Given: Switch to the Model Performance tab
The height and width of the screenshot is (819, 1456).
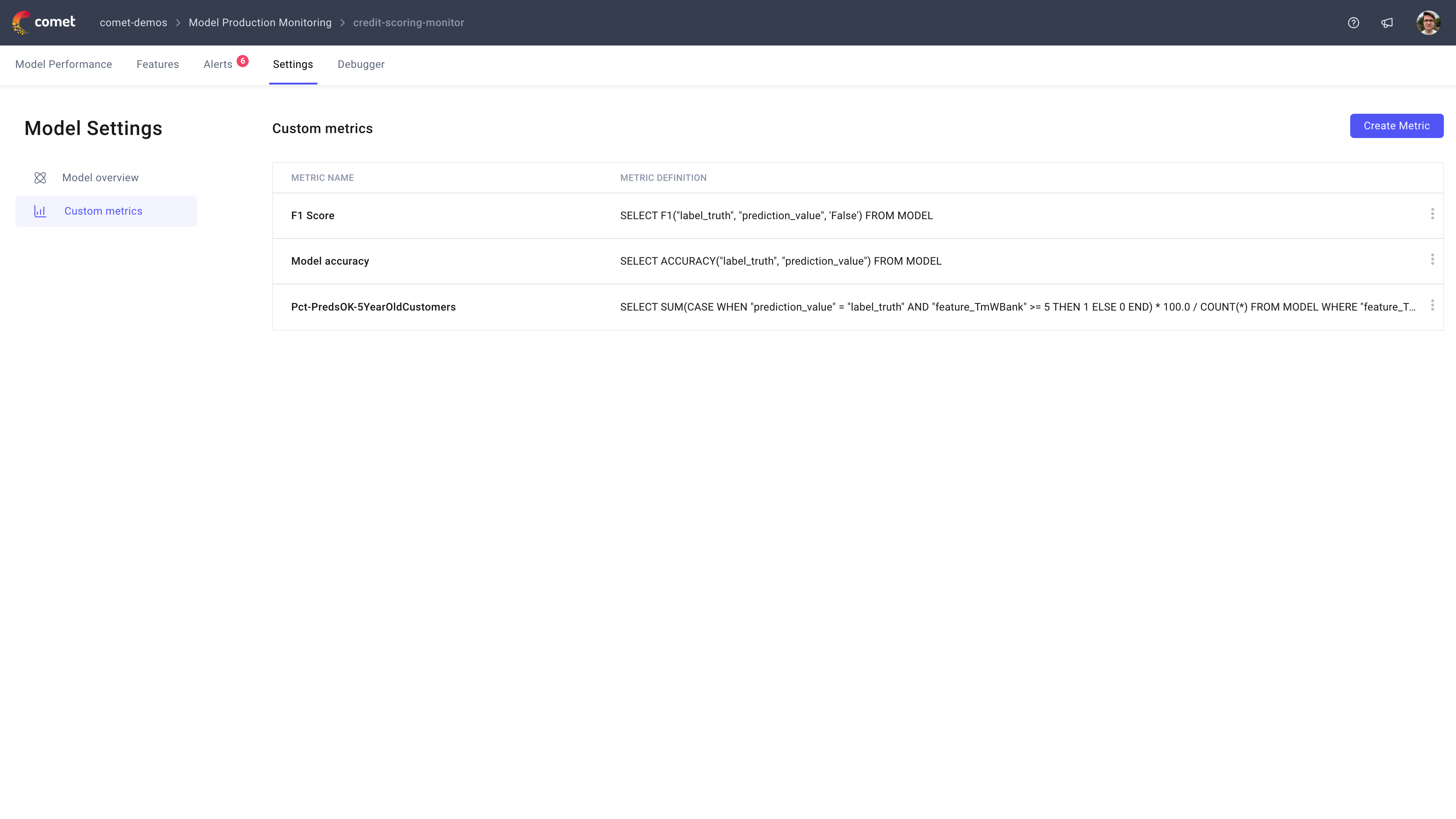Looking at the screenshot, I should [x=63, y=64].
